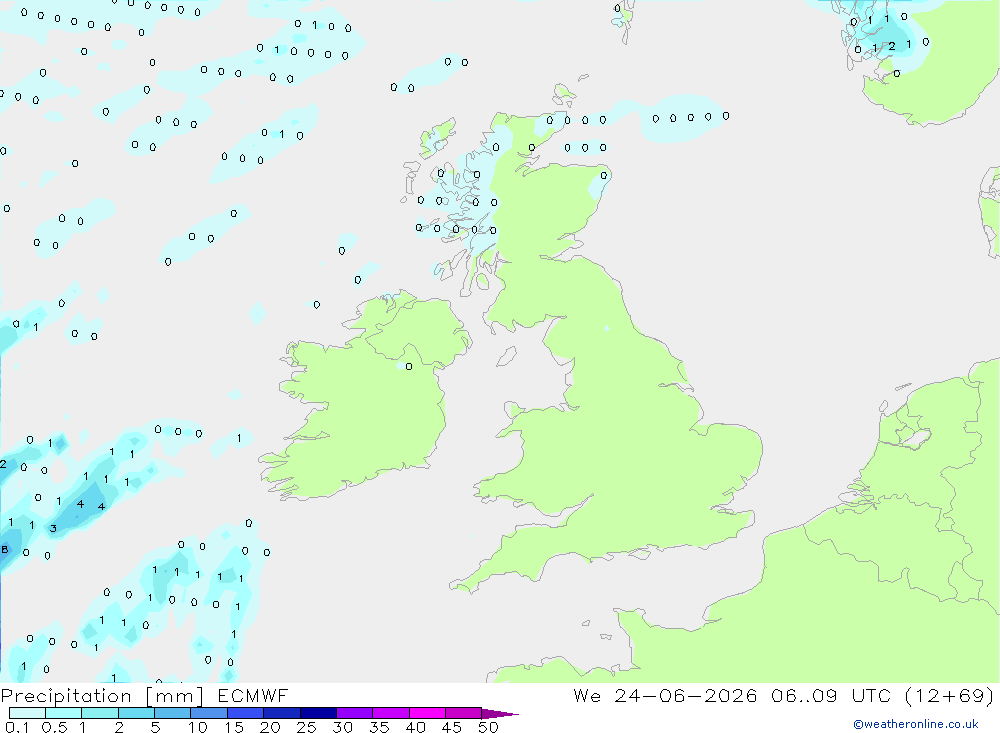Click the "40" legend scale label
The image size is (1000, 733).
(x=415, y=727)
